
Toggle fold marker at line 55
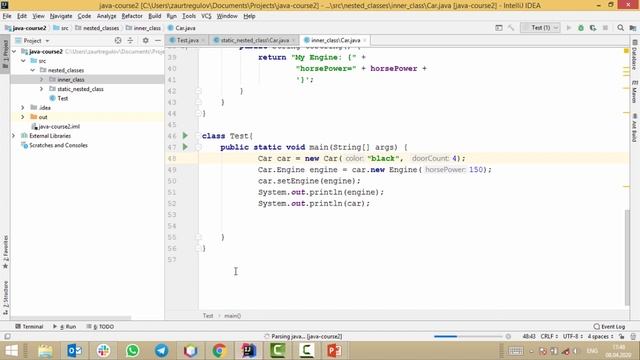(x=198, y=237)
